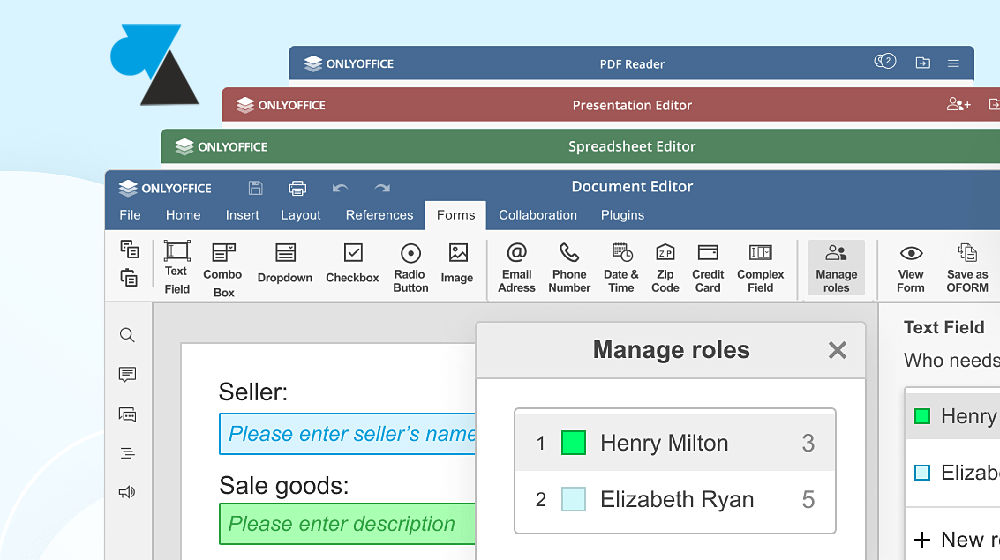The width and height of the screenshot is (1000, 560).
Task: Switch to the Collaboration tab
Action: point(538,215)
